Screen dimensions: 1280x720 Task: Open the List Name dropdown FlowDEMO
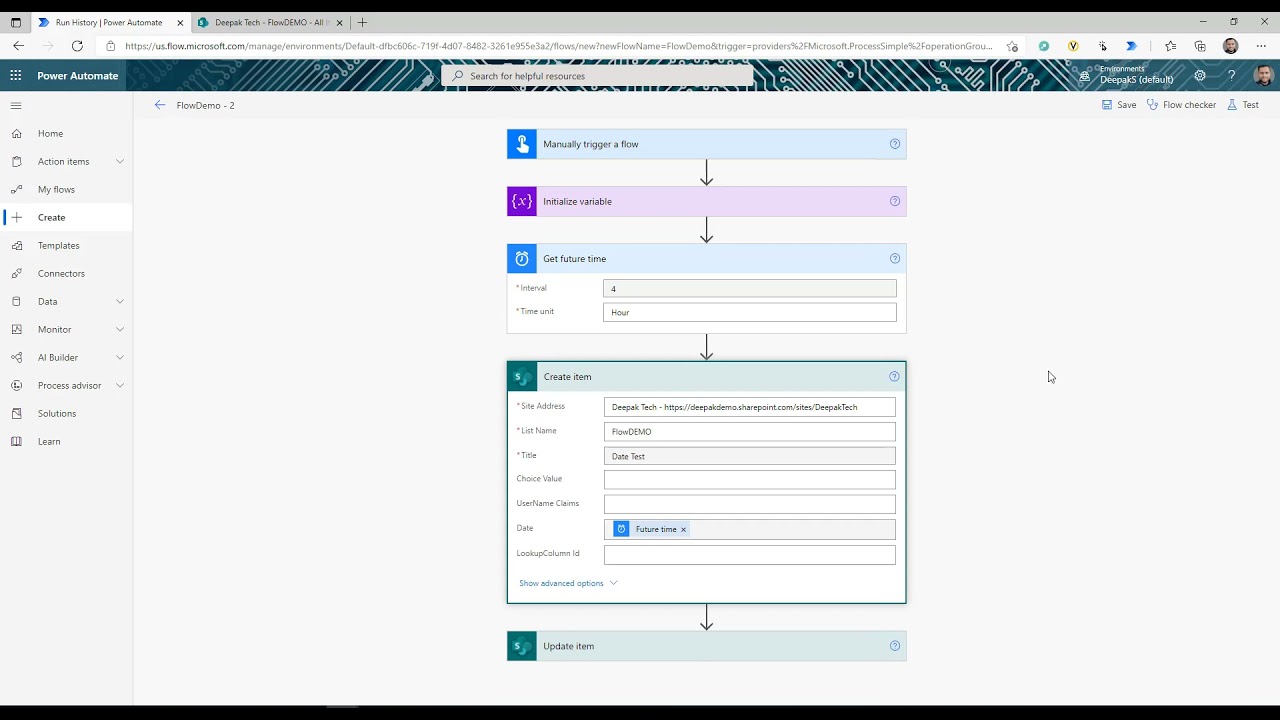point(749,431)
